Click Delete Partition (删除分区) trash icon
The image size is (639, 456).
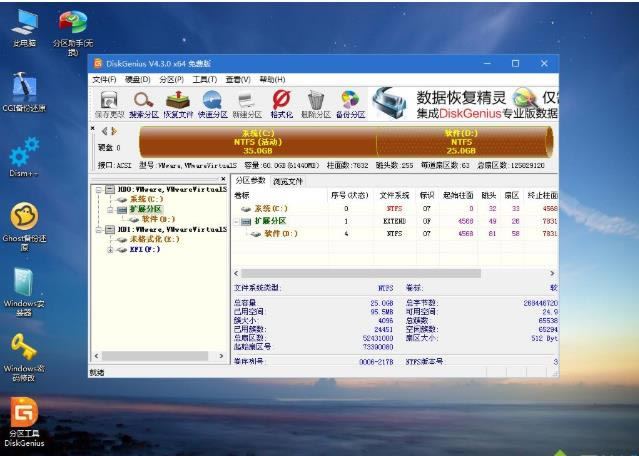point(315,105)
